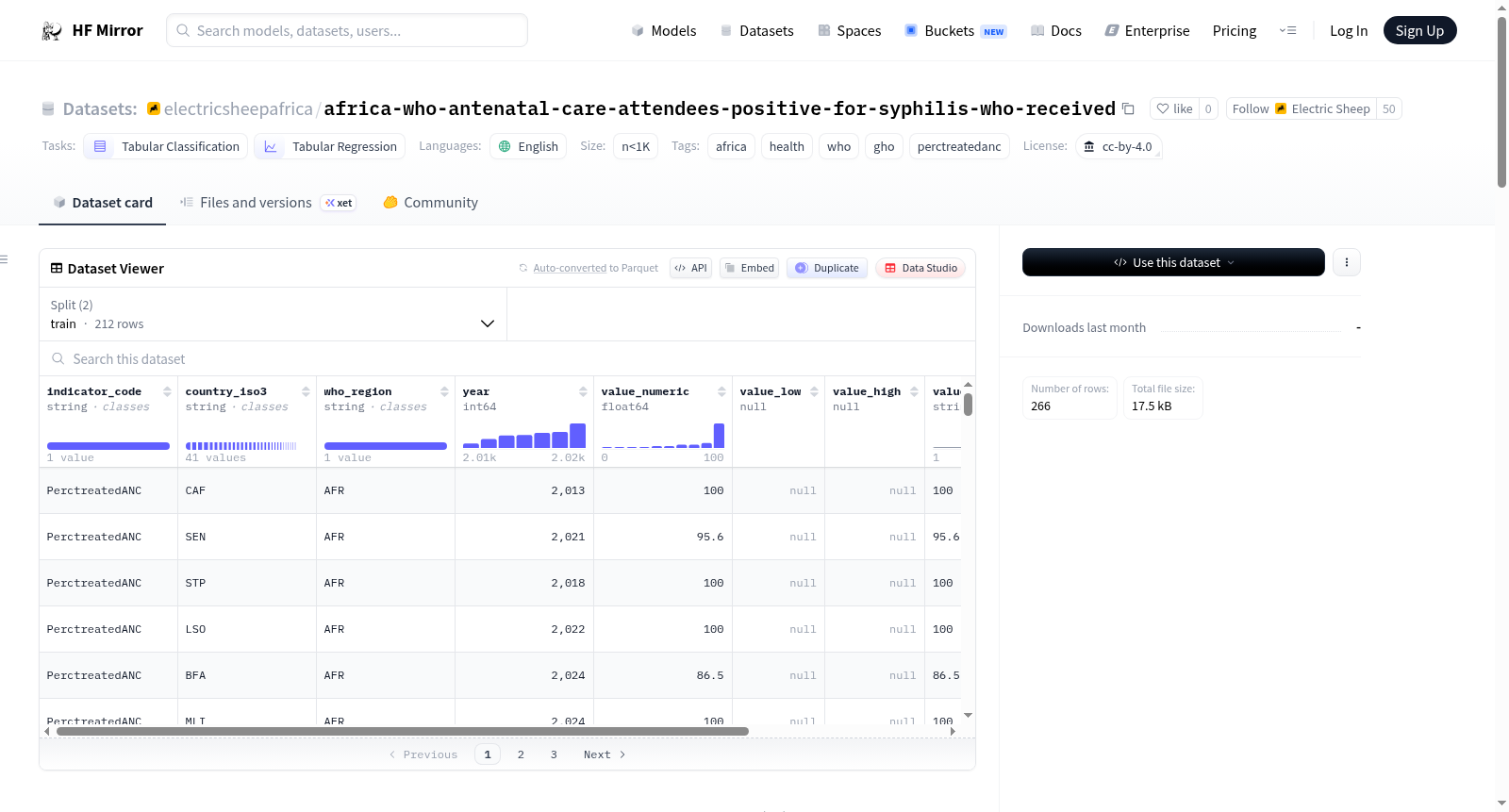Expand the Use this dataset dropdown
Image resolution: width=1509 pixels, height=812 pixels.
click(x=1173, y=262)
